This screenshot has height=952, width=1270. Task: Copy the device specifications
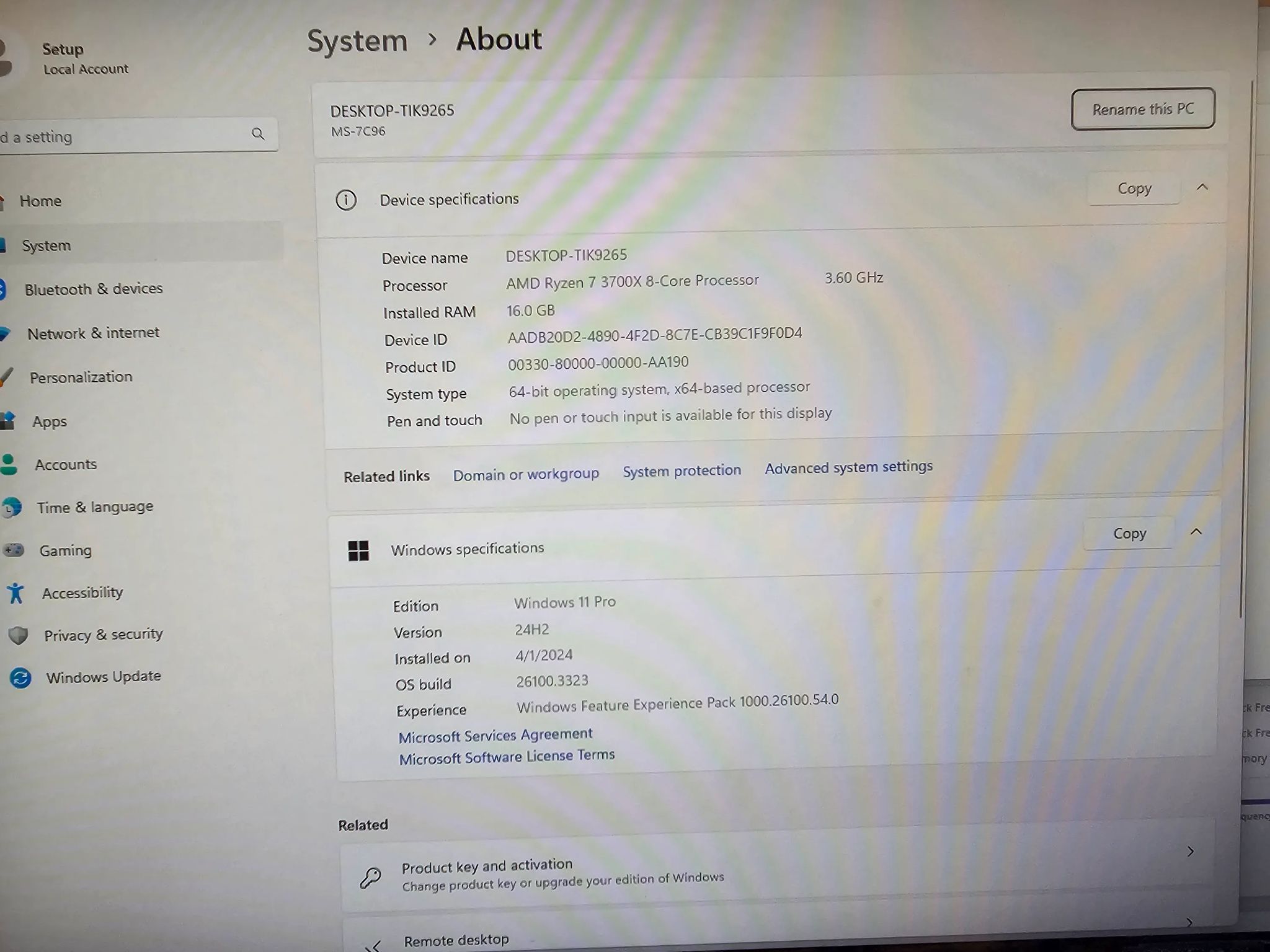click(1134, 188)
